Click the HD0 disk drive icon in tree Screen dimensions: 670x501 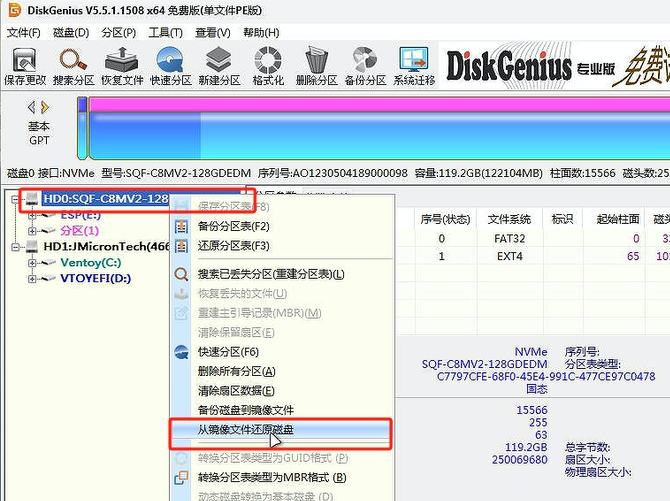pos(32,199)
